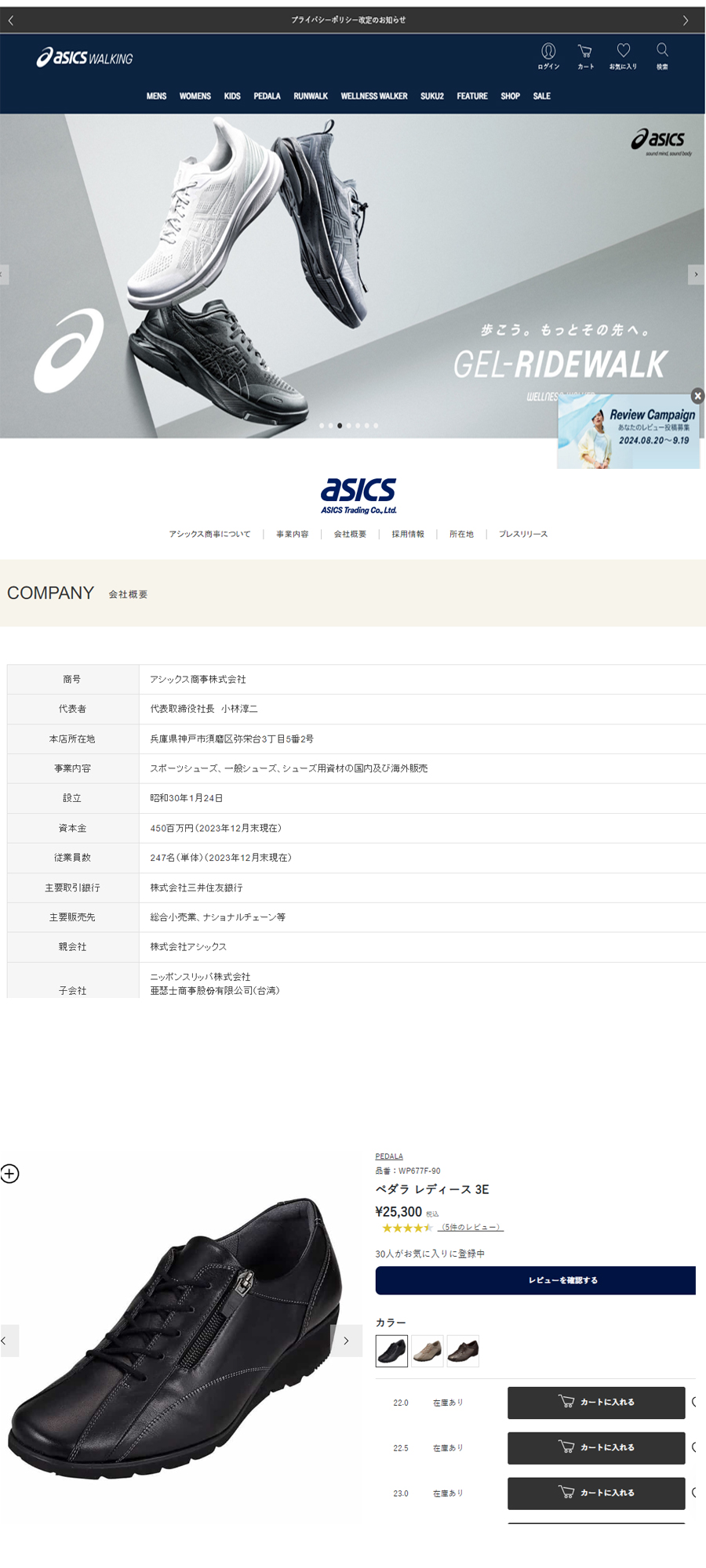Viewport: 706px width, 1568px height.
Task: Select the black color swatch
Action: (391, 1351)
